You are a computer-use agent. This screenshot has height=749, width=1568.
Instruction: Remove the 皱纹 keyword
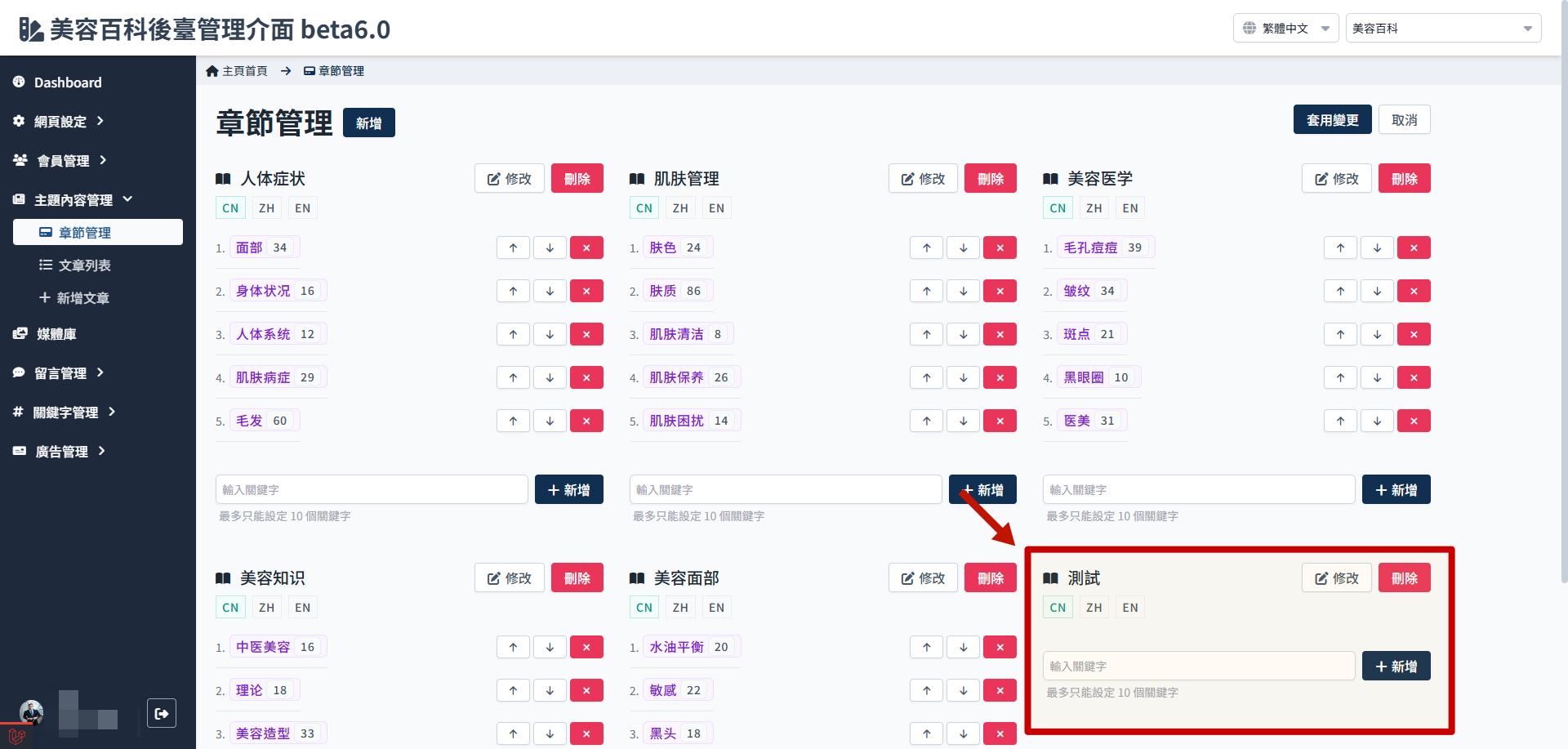pyautogui.click(x=1414, y=291)
